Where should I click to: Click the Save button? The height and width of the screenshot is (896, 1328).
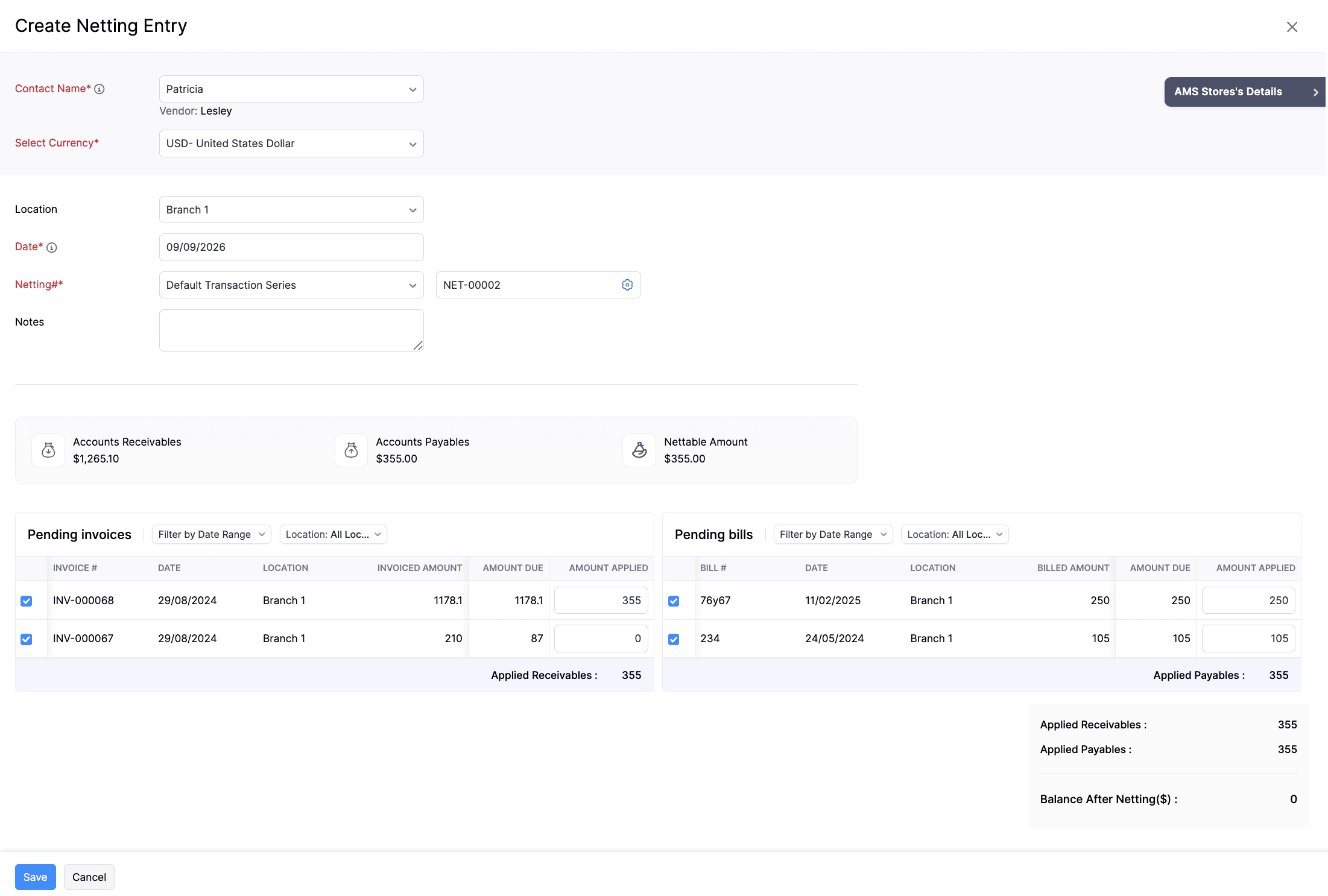[x=36, y=877]
